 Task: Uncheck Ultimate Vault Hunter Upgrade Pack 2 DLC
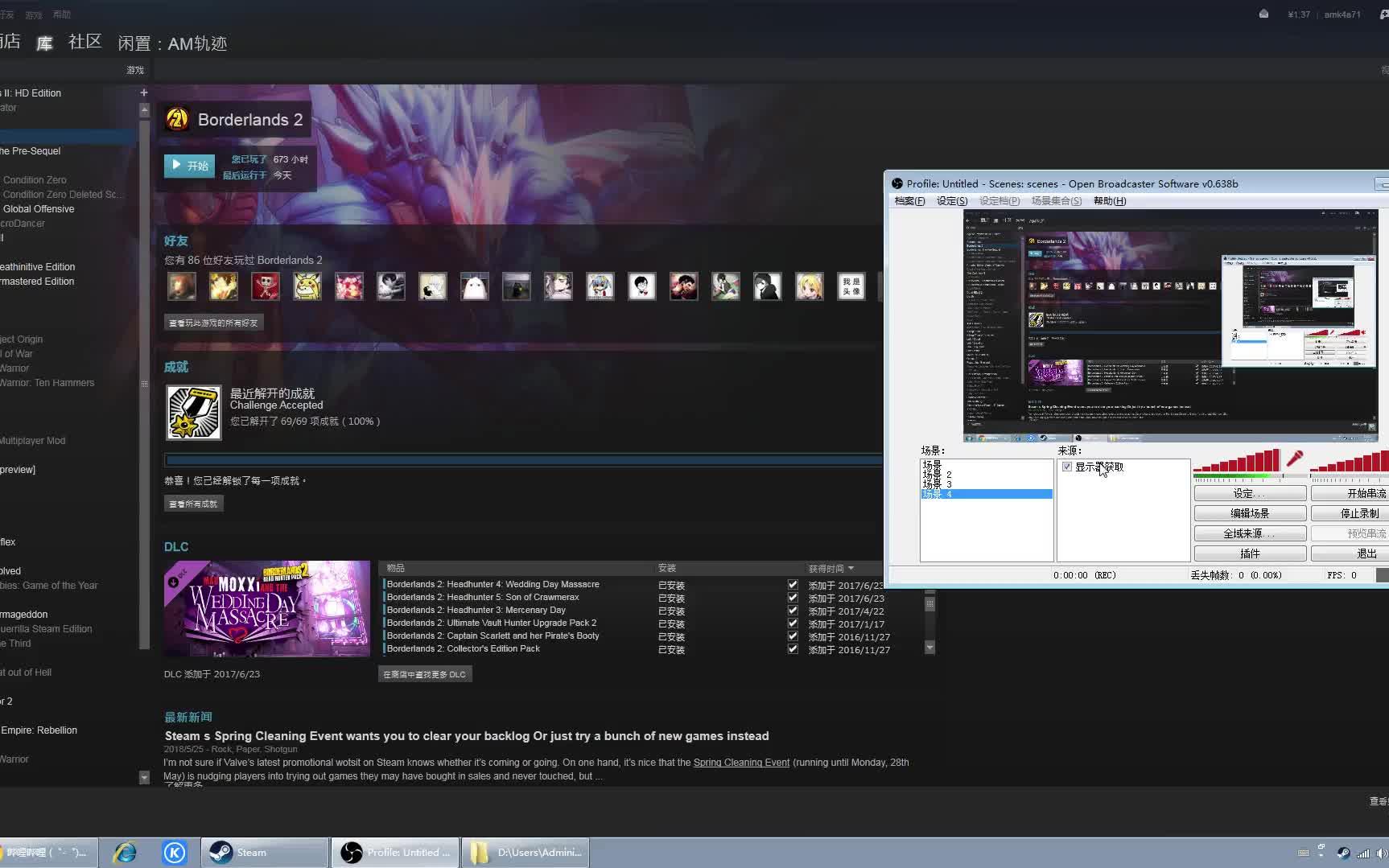click(x=793, y=623)
